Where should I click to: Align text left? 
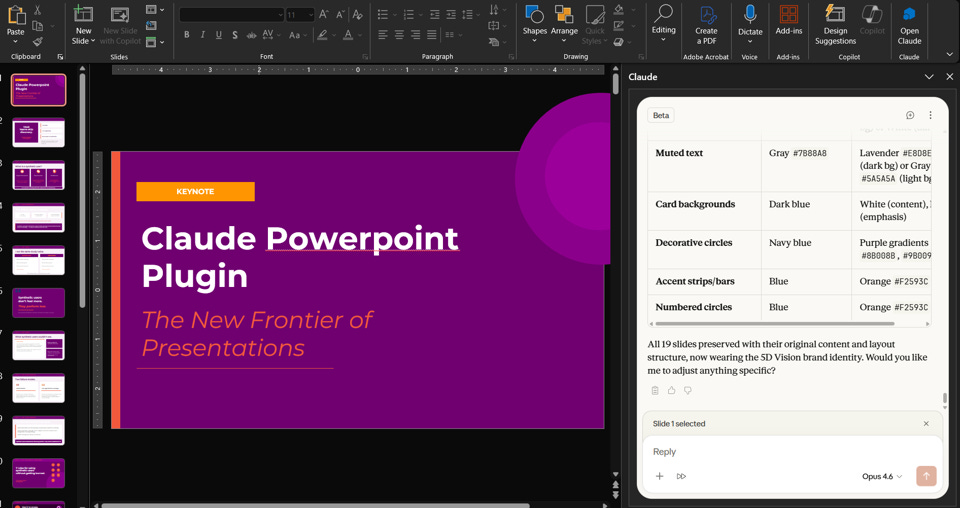coord(383,35)
